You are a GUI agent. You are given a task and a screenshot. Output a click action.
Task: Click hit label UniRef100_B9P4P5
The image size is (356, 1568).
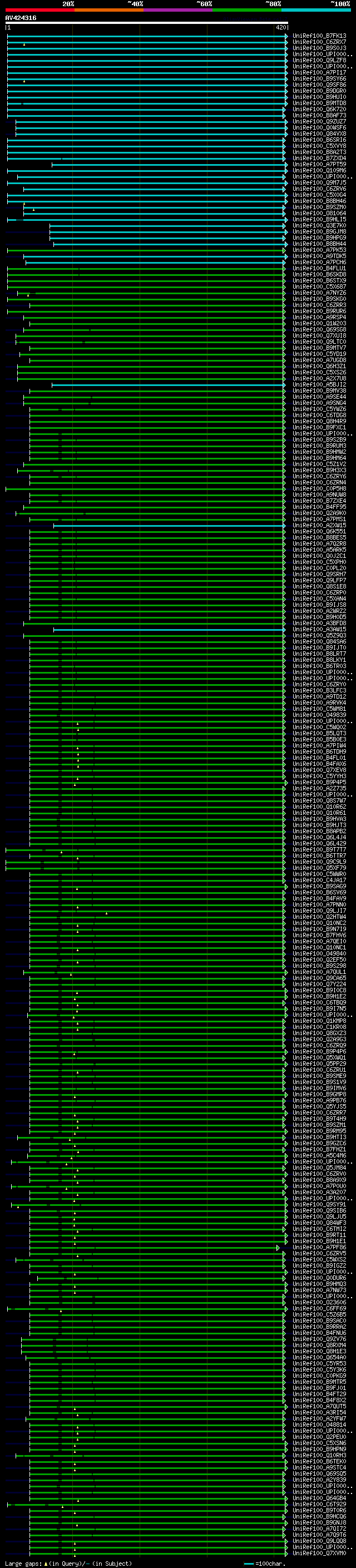click(x=319, y=782)
